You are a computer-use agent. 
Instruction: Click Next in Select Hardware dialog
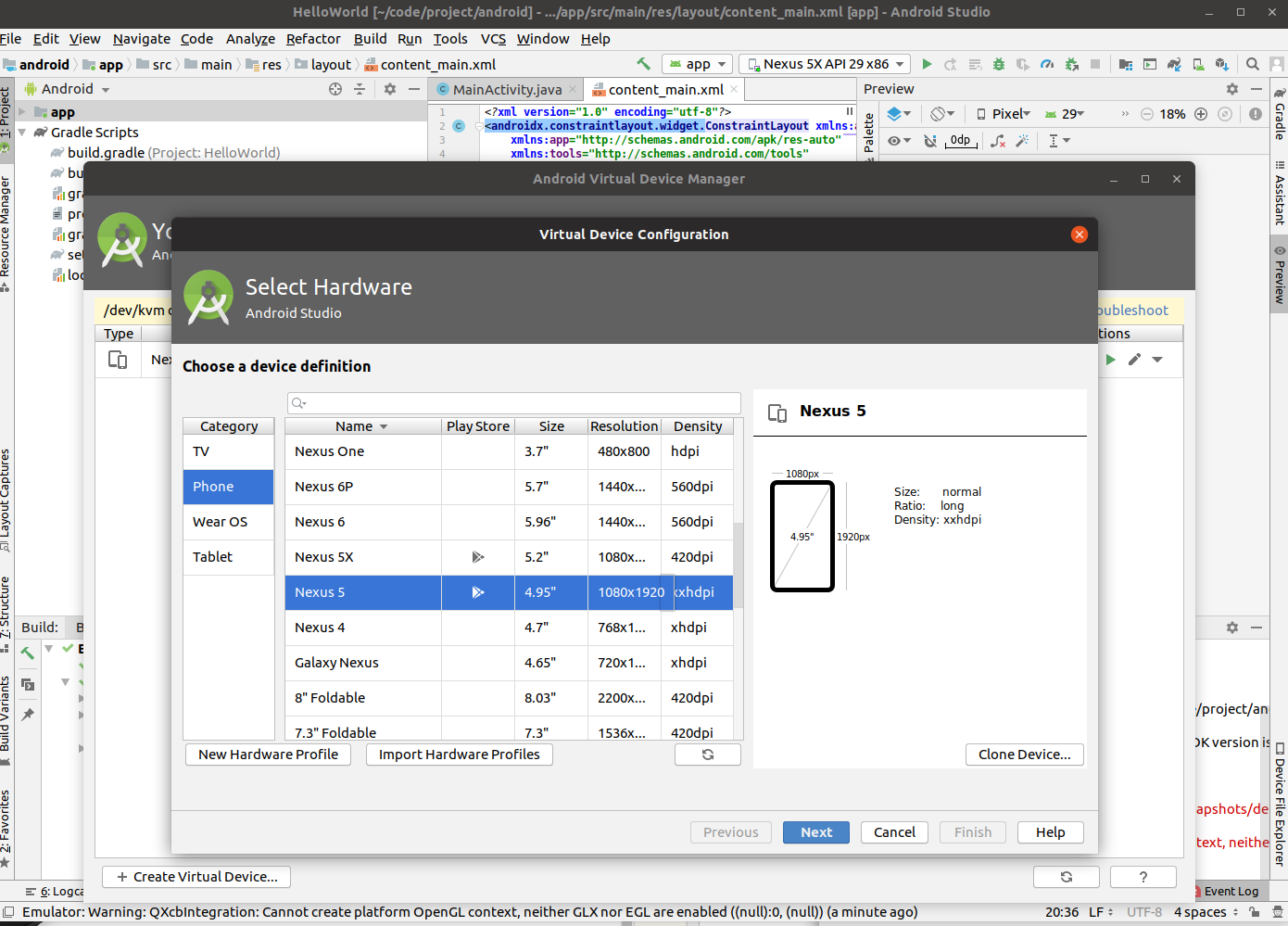pos(816,832)
